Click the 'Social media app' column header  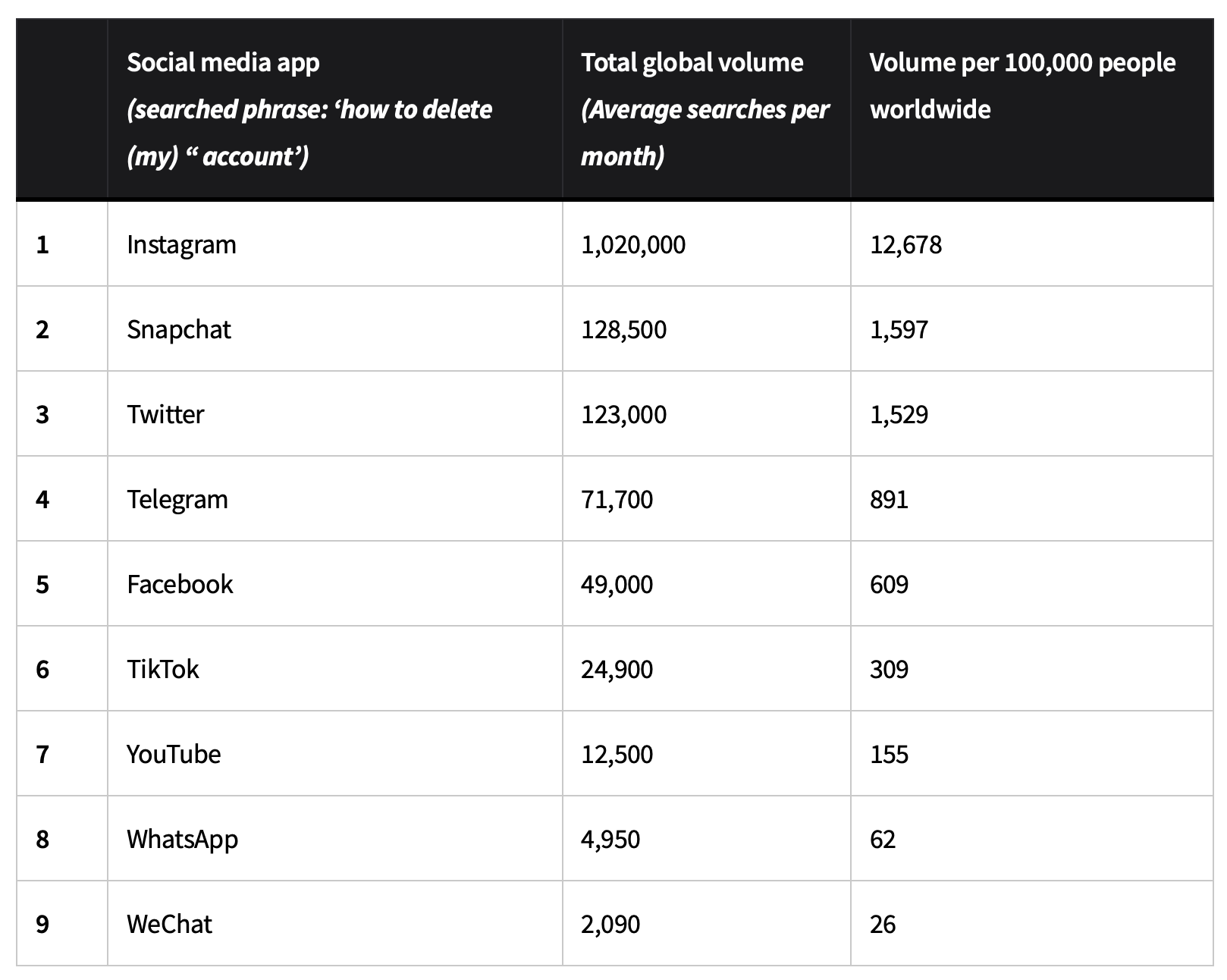[223, 62]
